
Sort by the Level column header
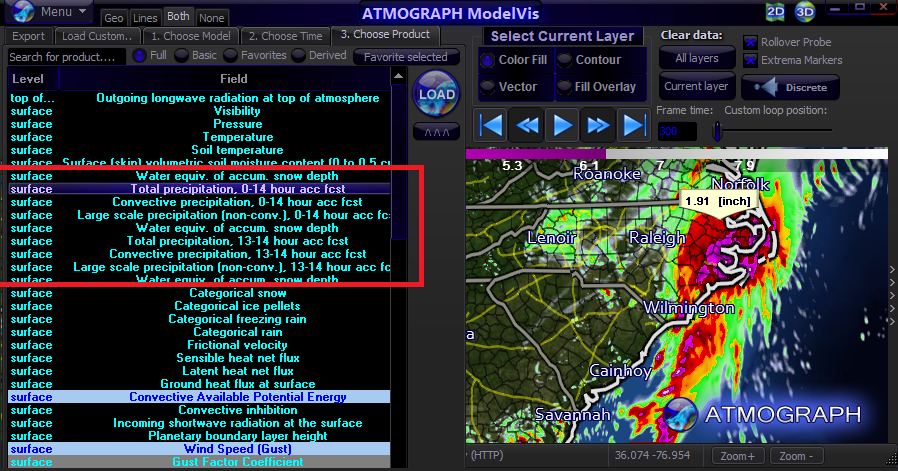click(x=33, y=79)
